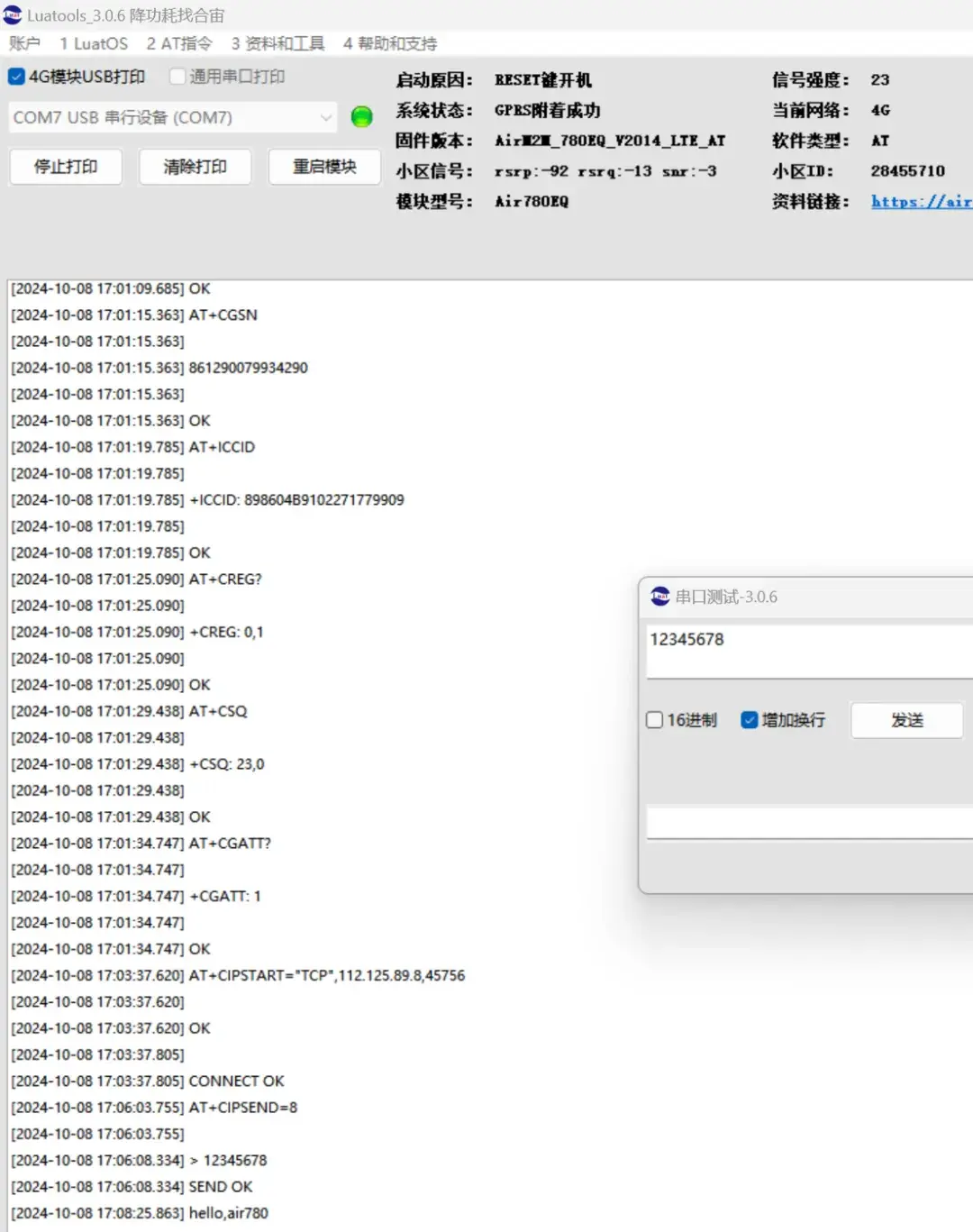Click the signal strength value 23
The image size is (973, 1232).
coord(880,80)
